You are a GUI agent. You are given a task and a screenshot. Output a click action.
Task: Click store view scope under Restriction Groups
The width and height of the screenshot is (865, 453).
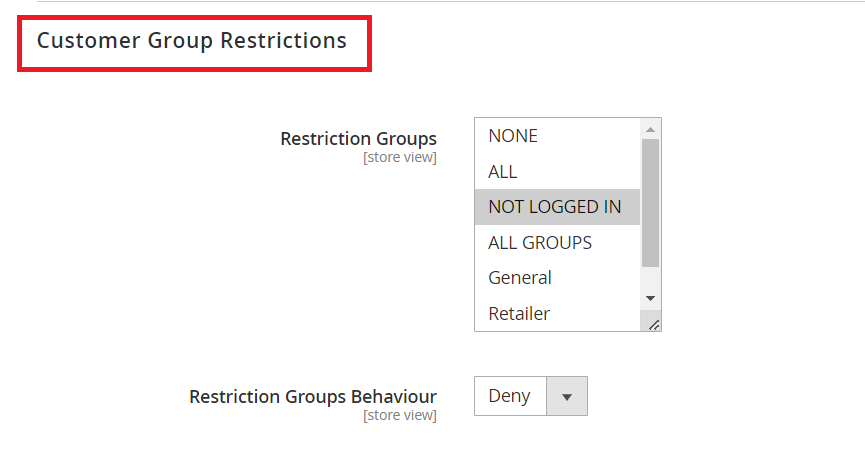pyautogui.click(x=399, y=157)
